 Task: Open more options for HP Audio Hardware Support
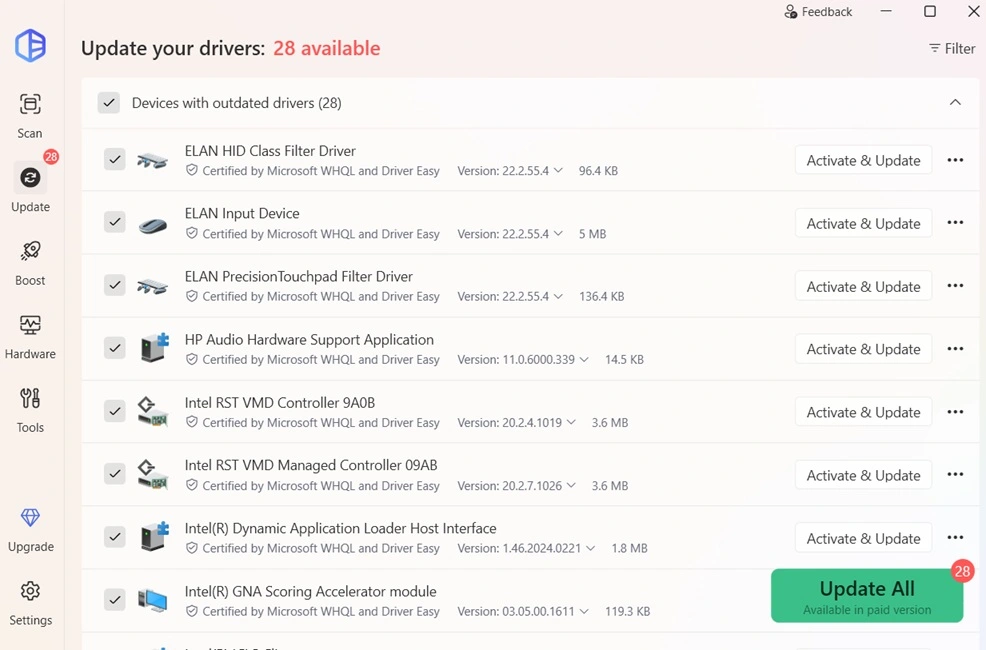955,349
